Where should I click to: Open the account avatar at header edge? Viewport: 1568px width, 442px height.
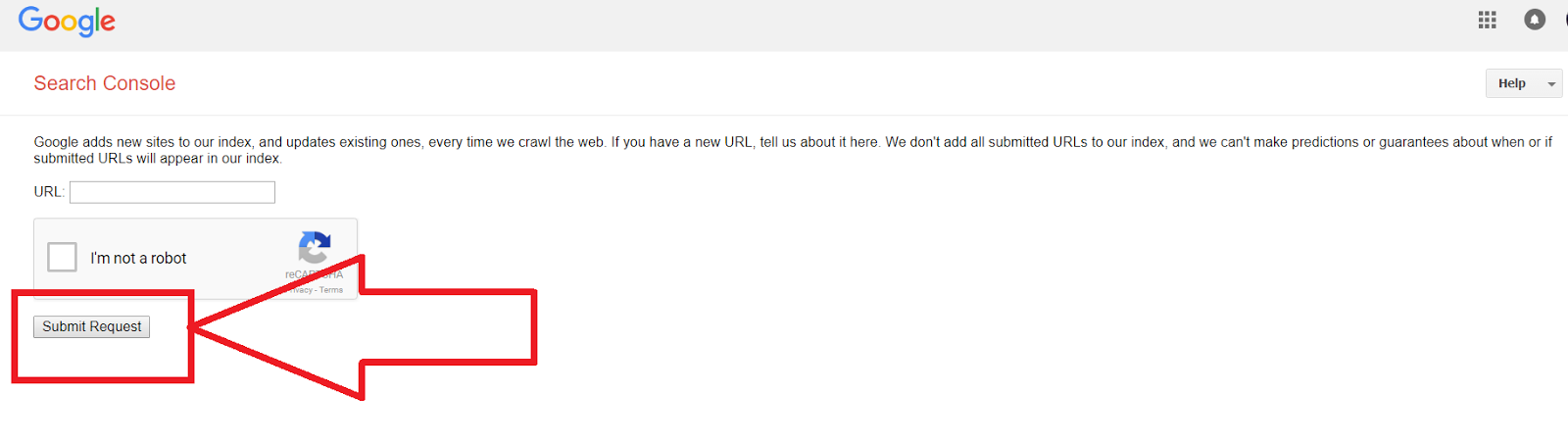coord(1565,20)
